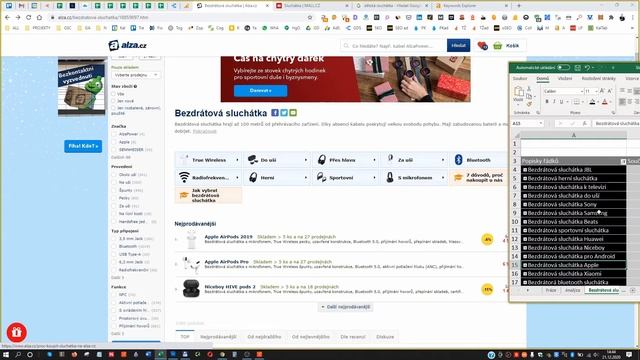
Task: Expand the Sportovní category tile
Action: coord(346,178)
